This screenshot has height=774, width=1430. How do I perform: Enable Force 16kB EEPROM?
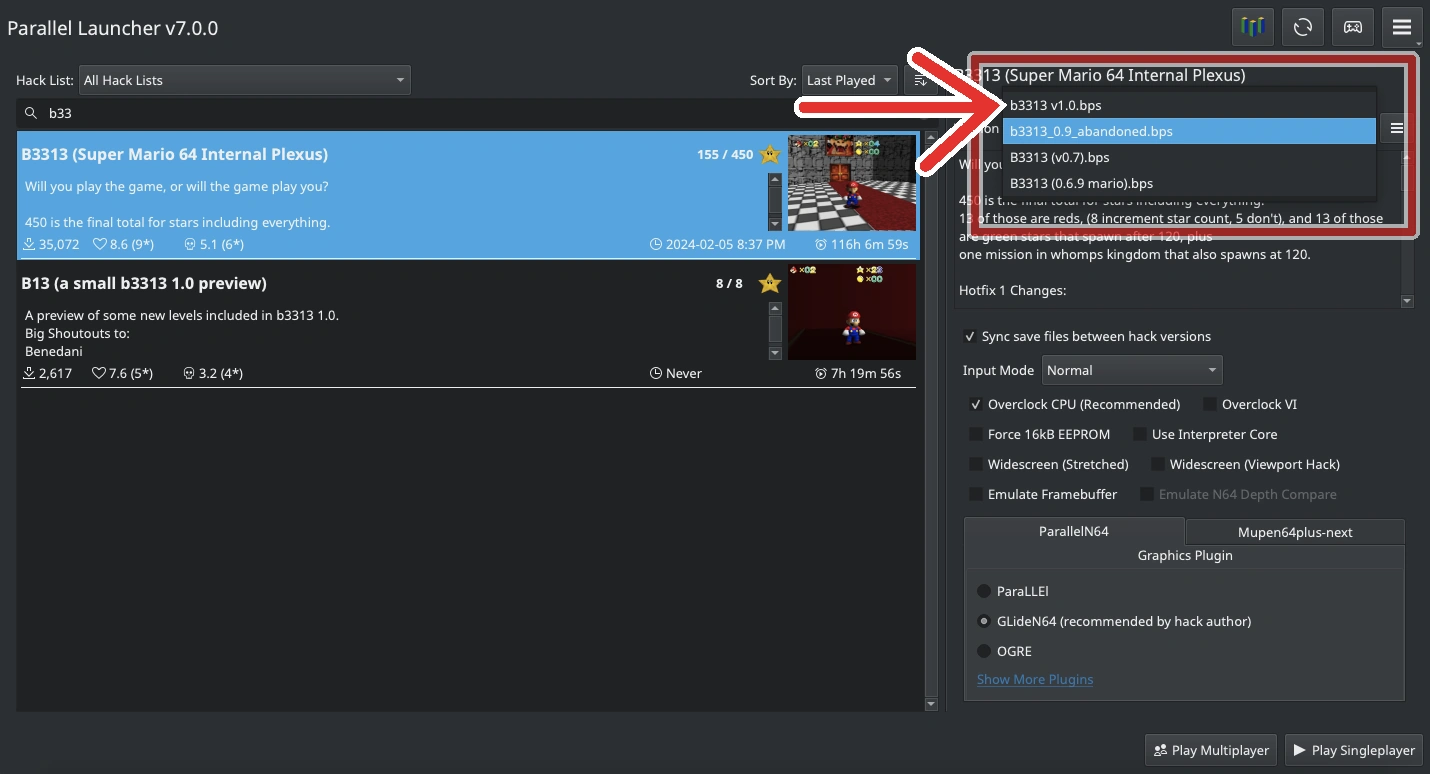(976, 434)
